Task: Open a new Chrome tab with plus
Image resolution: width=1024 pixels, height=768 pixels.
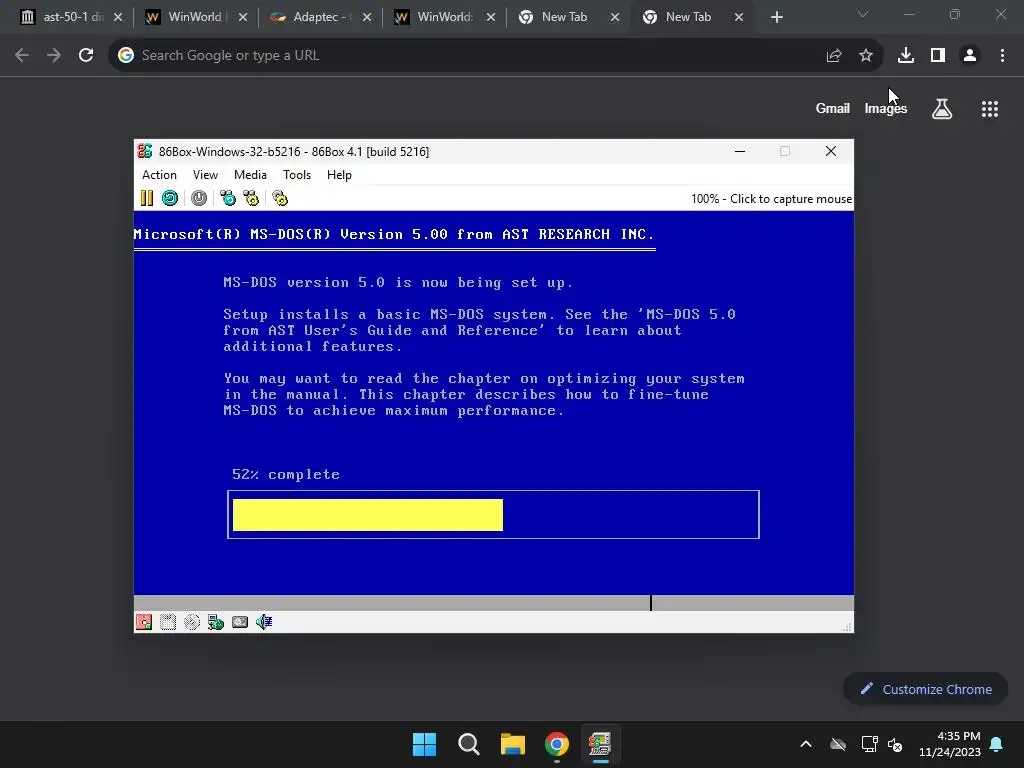Action: coord(776,17)
